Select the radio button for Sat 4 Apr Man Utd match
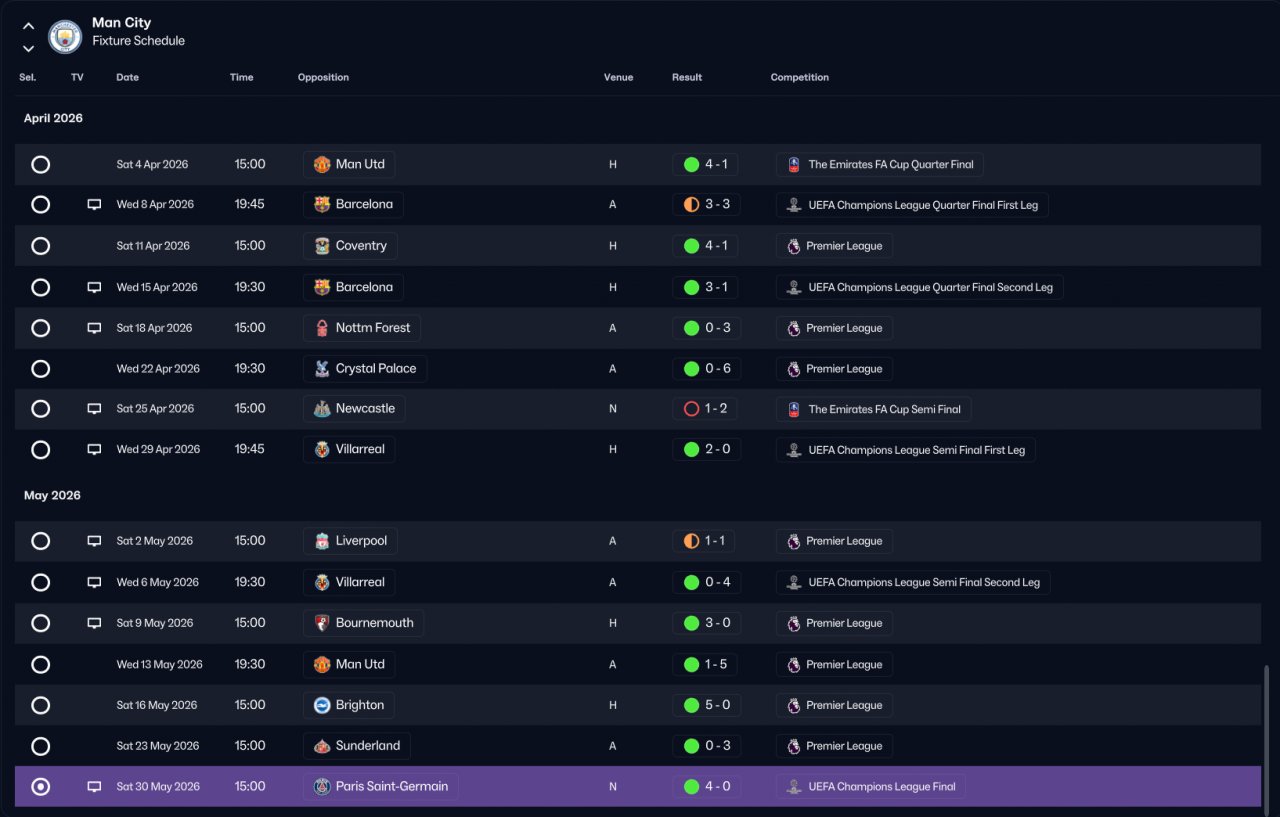Image resolution: width=1280 pixels, height=817 pixels. click(x=40, y=164)
